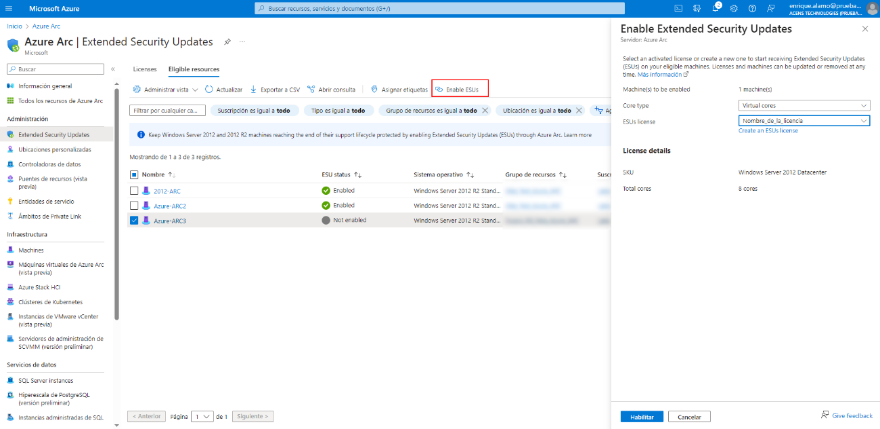Launch Cloud Shell from the top bar
This screenshot has width=880, height=429.
tap(679, 8)
